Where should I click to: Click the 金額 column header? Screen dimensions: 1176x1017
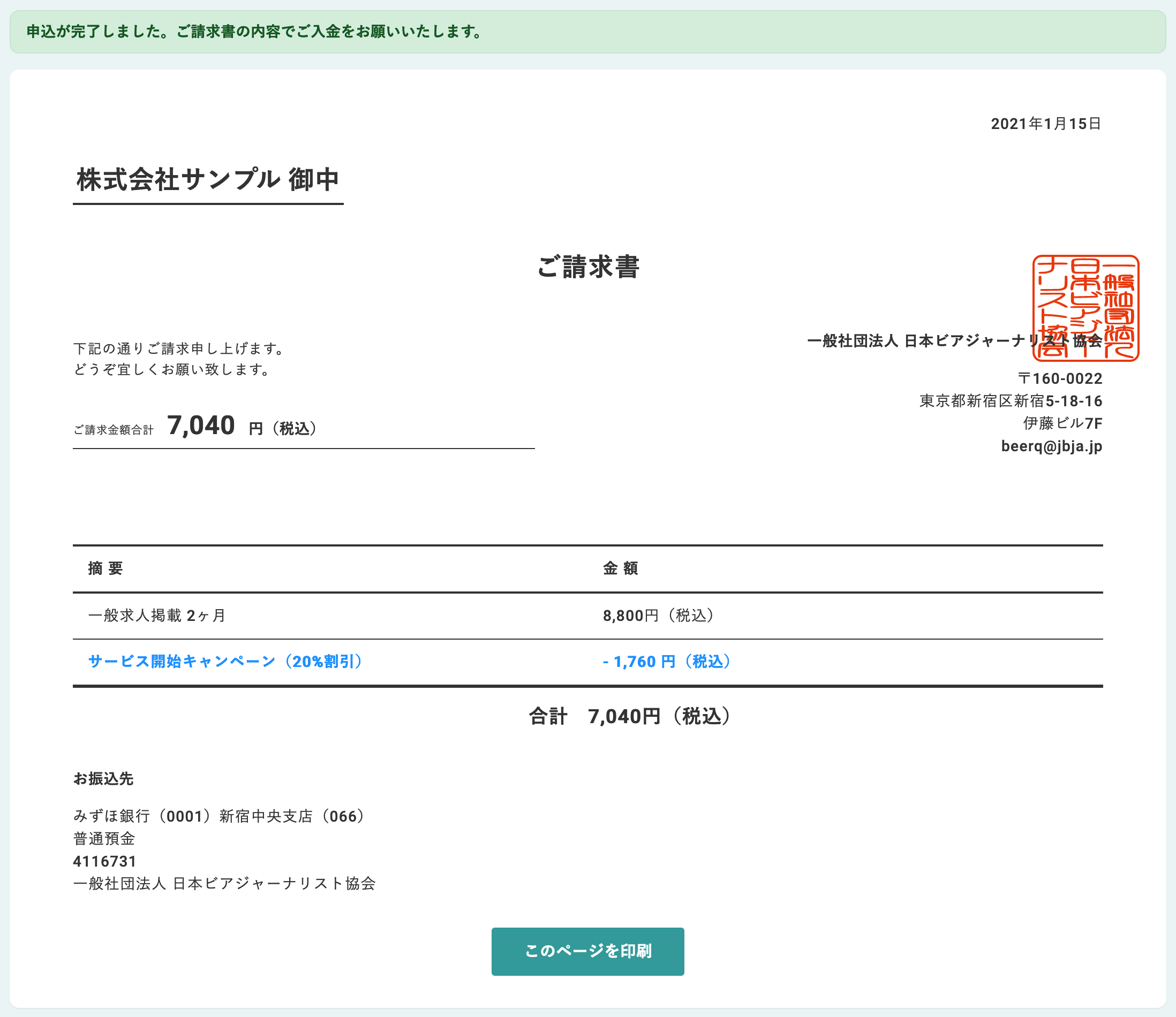click(x=620, y=568)
